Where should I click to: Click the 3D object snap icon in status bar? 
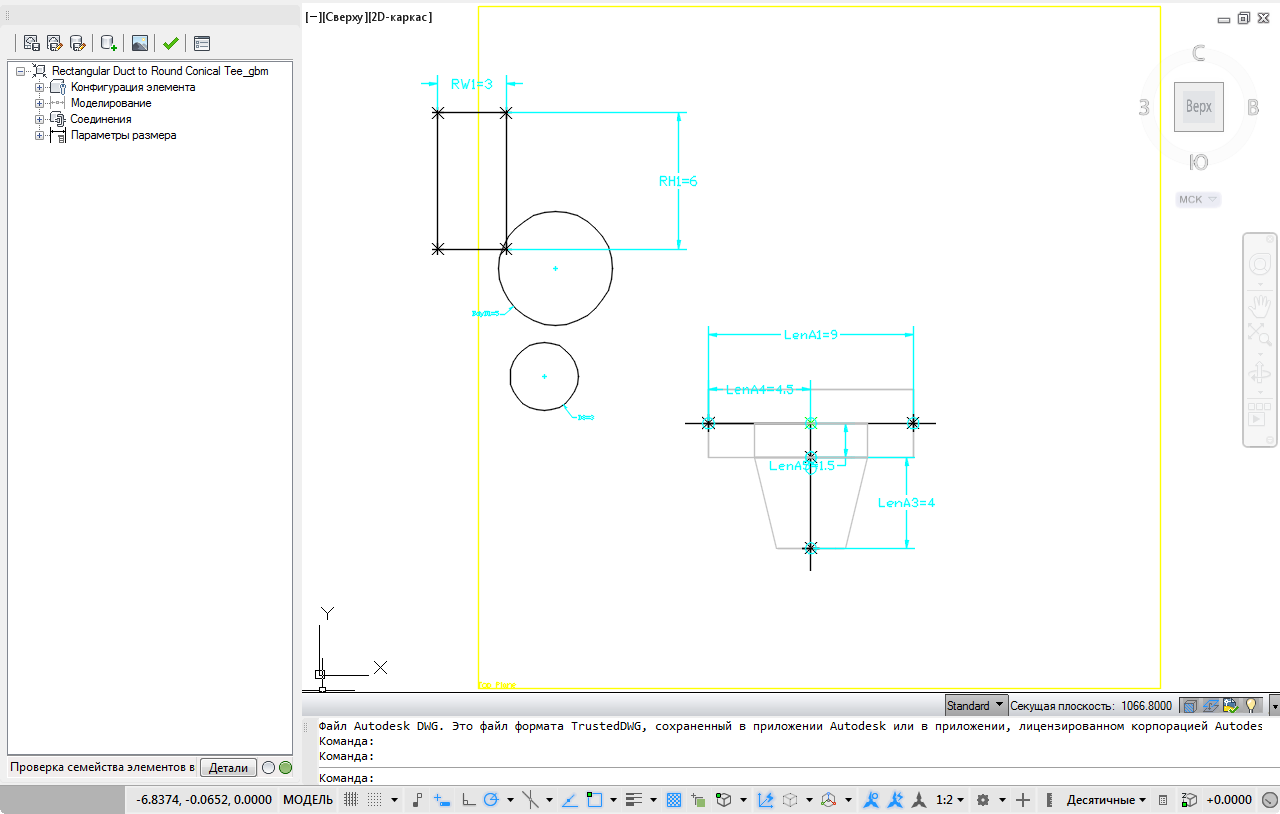[x=723, y=800]
